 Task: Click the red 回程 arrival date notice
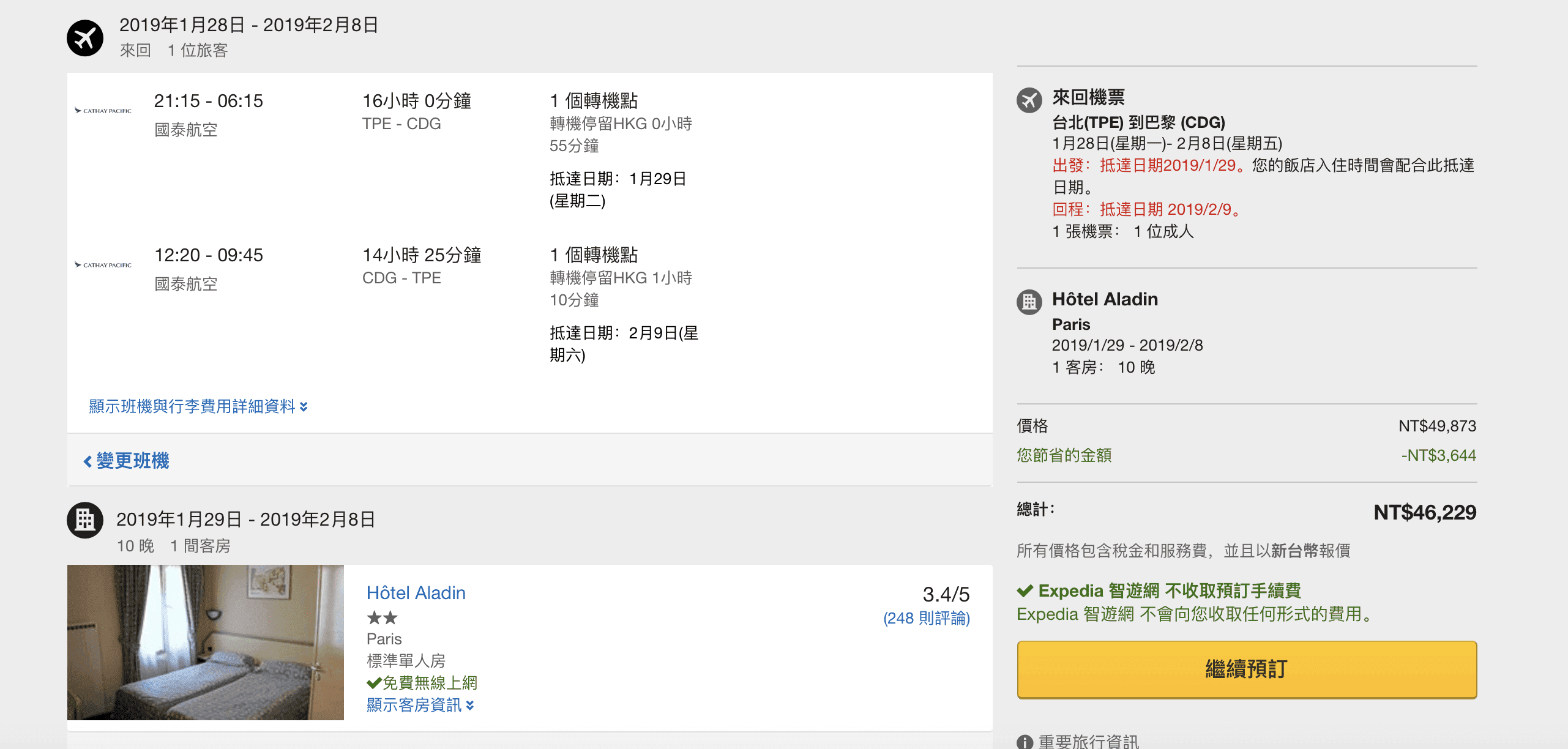pos(1148,209)
